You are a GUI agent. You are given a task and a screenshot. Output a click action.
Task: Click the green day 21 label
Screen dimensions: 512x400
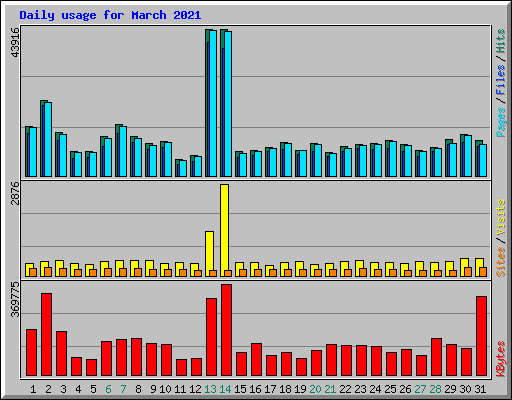click(330, 389)
